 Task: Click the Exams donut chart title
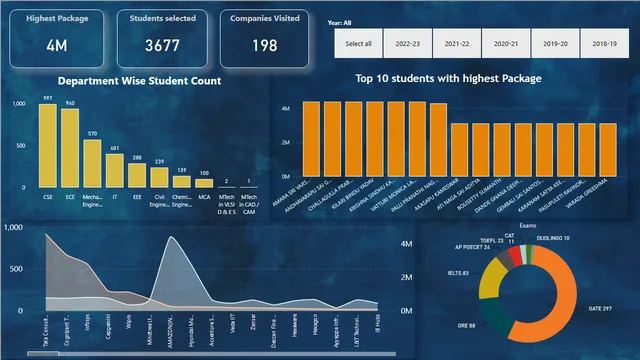(x=528, y=225)
